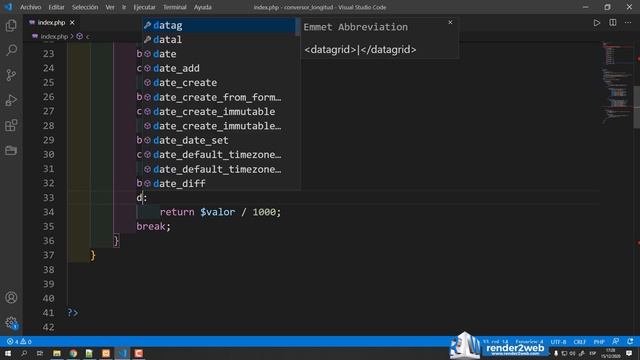Screen dimensions: 640x360
Task: Open the Manage gear icon
Action: (x=11, y=323)
